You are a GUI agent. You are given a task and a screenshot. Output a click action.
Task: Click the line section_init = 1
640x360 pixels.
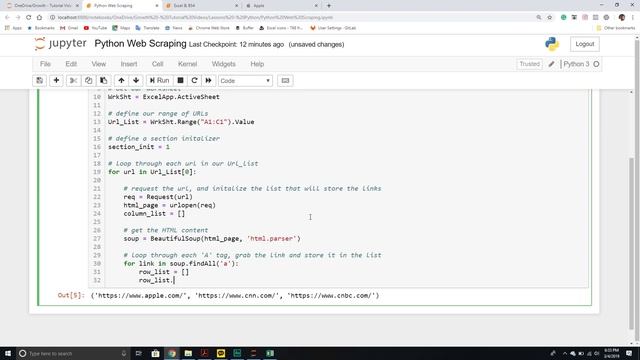click(x=139, y=147)
